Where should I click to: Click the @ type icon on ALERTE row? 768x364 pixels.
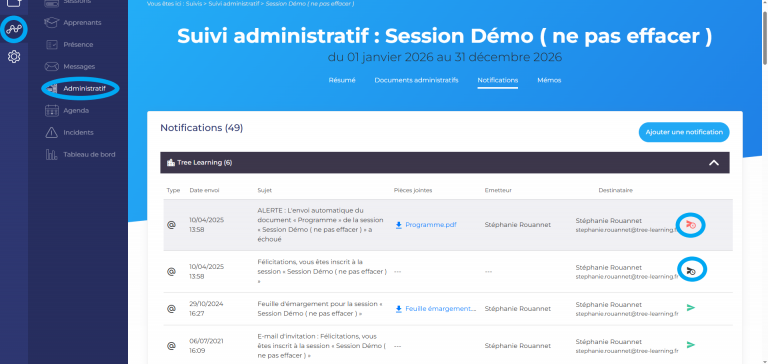171,225
